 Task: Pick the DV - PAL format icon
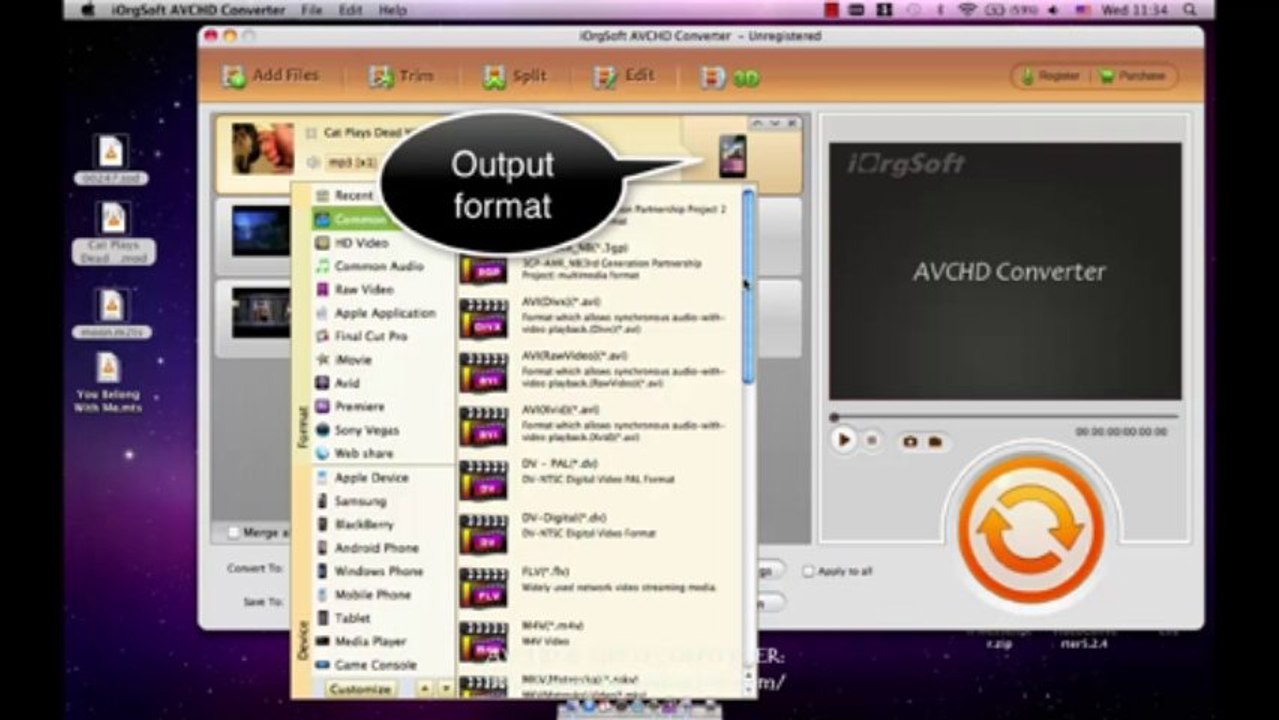tap(484, 481)
